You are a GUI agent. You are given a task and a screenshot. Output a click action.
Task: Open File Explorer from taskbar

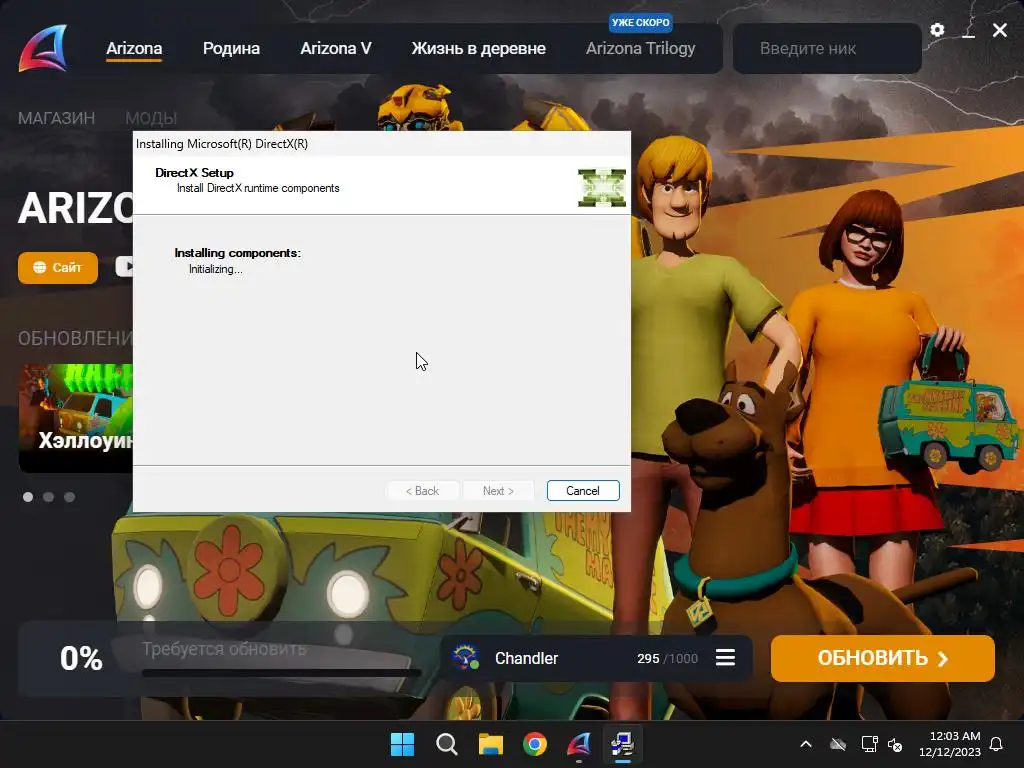point(490,744)
